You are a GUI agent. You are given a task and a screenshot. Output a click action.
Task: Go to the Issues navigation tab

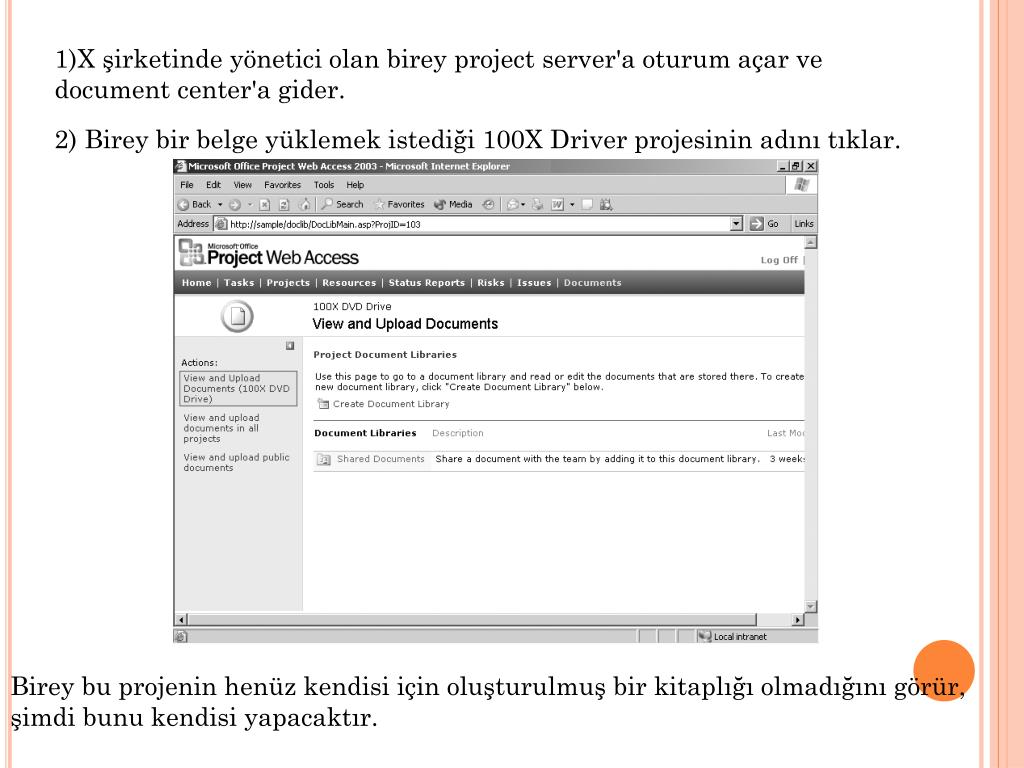click(534, 283)
